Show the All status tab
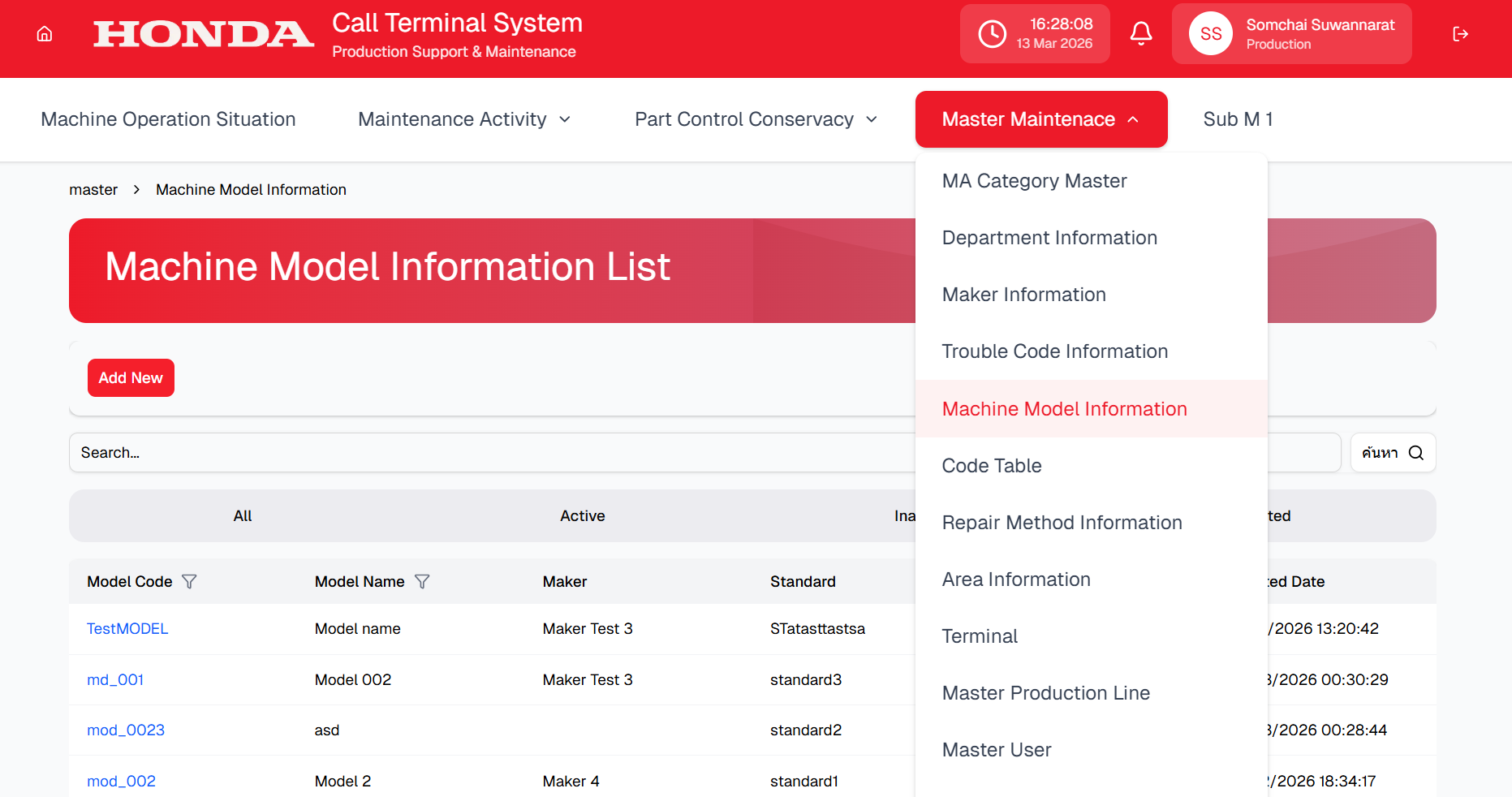Image resolution: width=1512 pixels, height=797 pixels. pyautogui.click(x=243, y=516)
